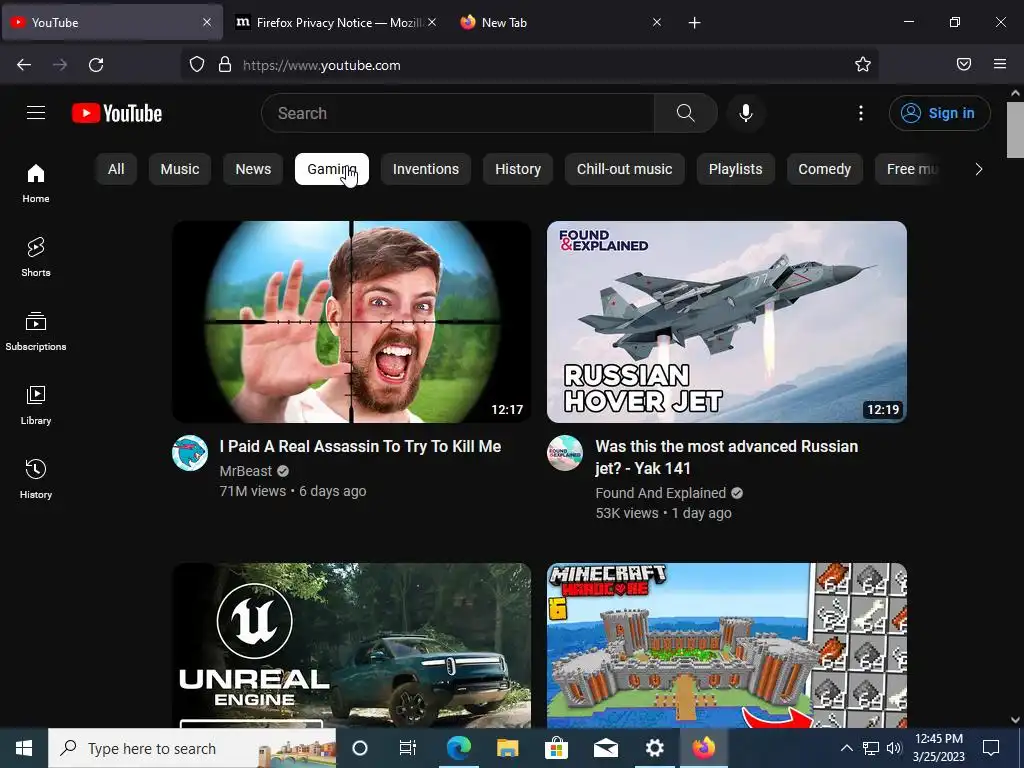This screenshot has width=1024, height=768.
Task: Click the search magnifier button
Action: pos(686,113)
